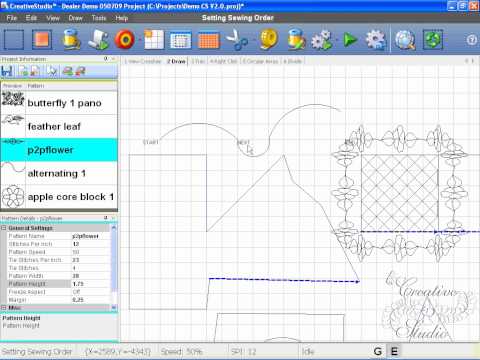Image resolution: width=480 pixels, height=360 pixels.
Task: Toggle the G button in status bar
Action: [378, 351]
